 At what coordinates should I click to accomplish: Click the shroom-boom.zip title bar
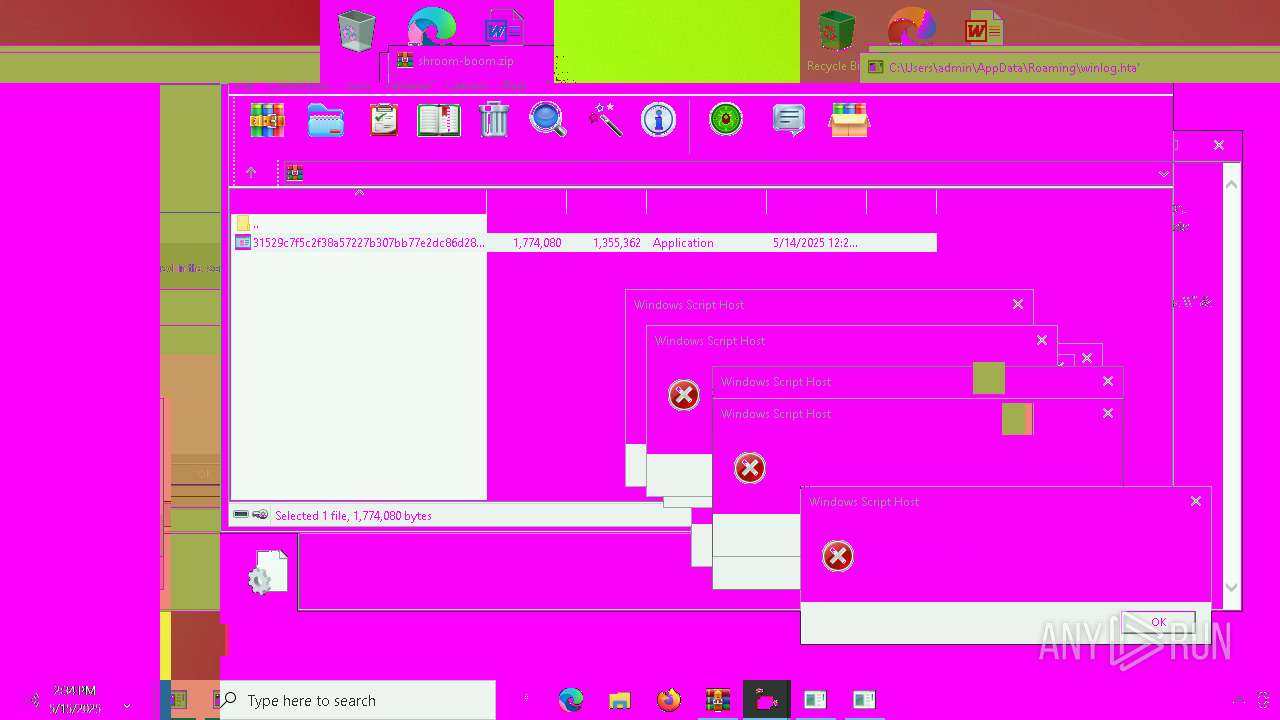[465, 61]
